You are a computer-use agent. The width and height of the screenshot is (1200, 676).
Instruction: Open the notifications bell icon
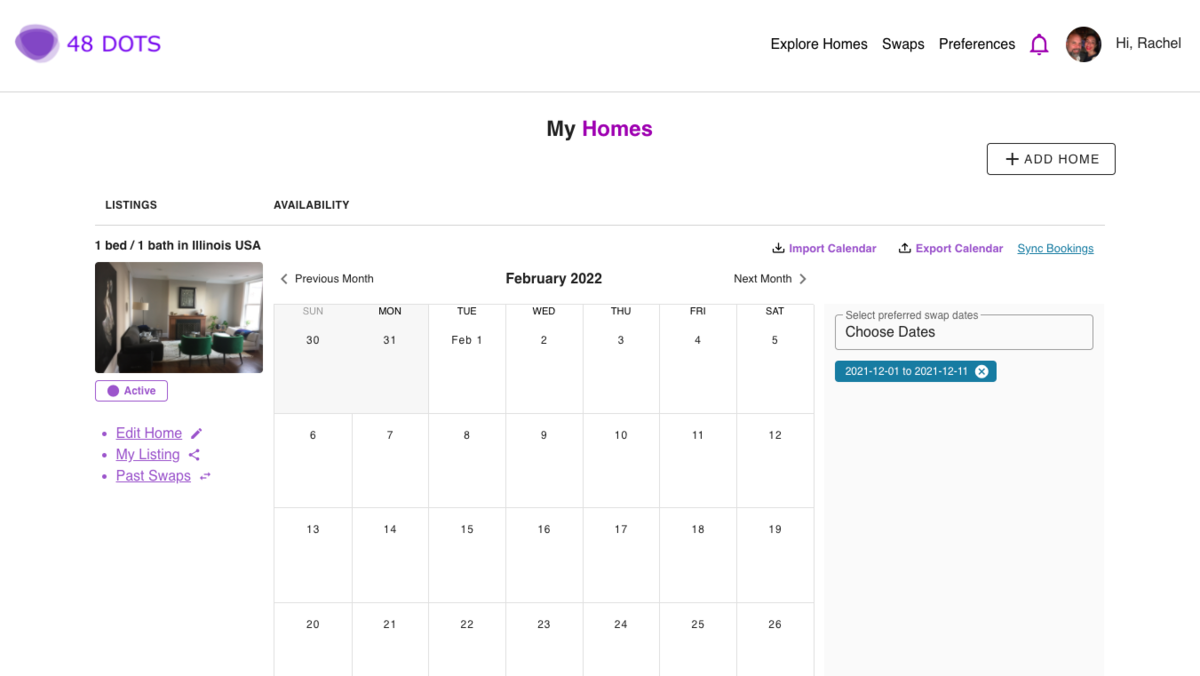1039,44
